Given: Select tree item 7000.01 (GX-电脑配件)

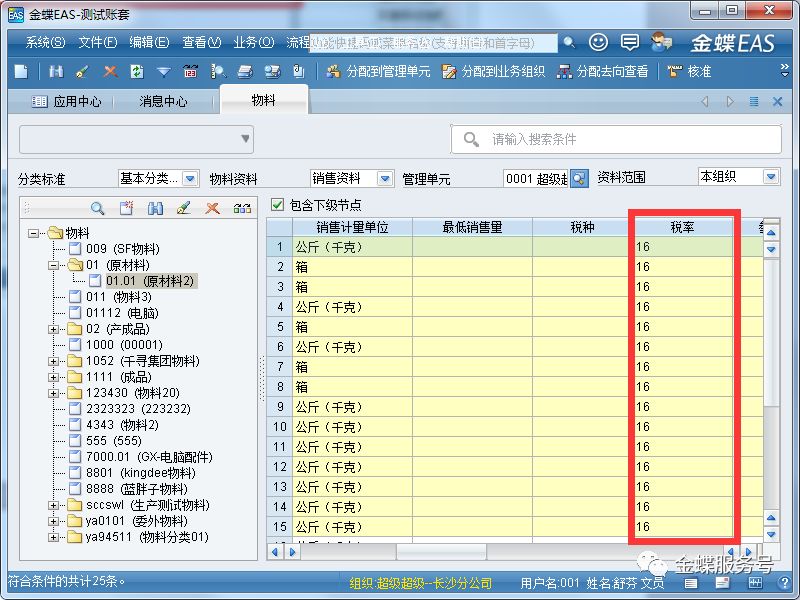Looking at the screenshot, I should (149, 457).
